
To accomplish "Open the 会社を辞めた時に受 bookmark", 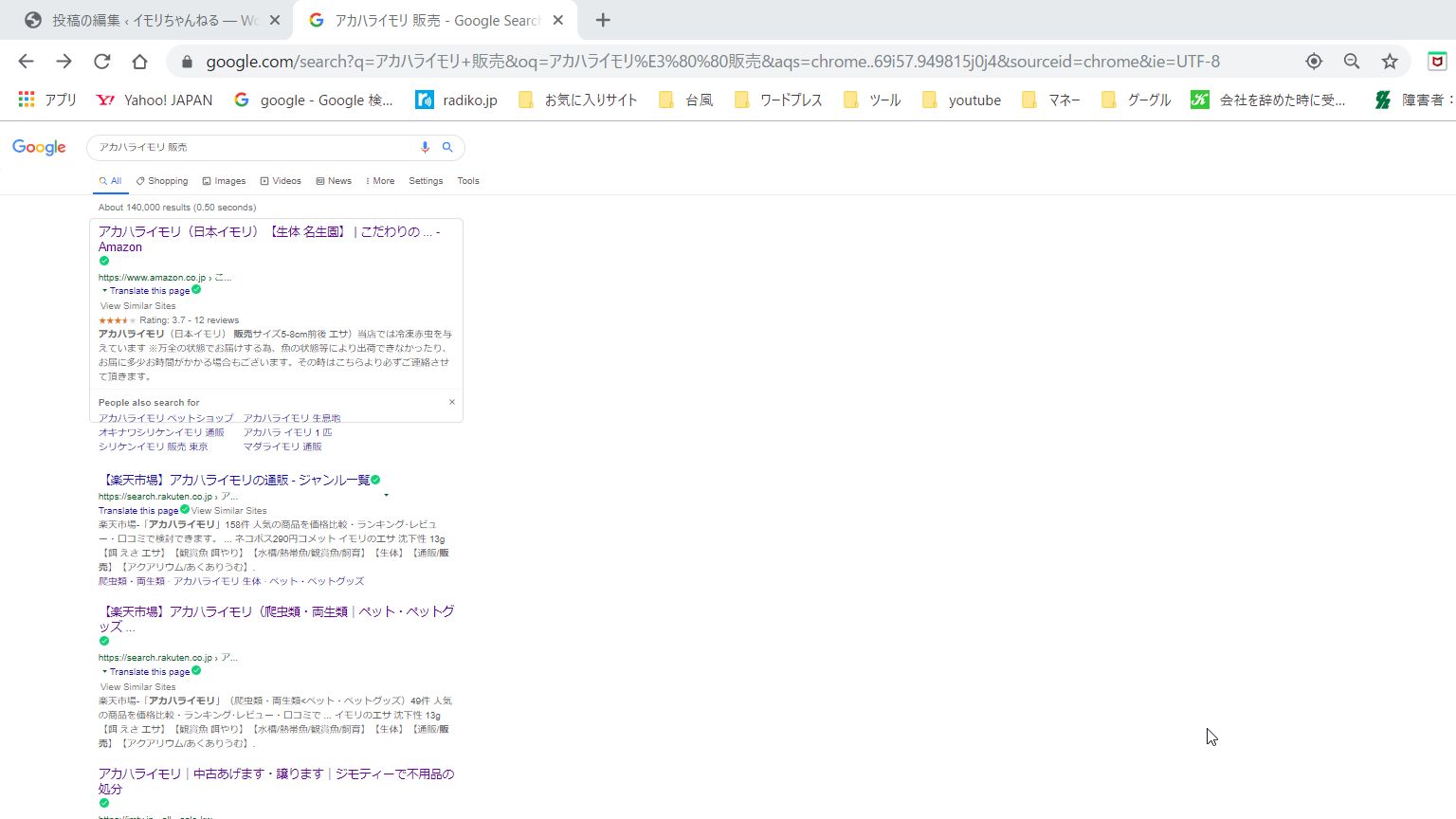I will point(1268,100).
